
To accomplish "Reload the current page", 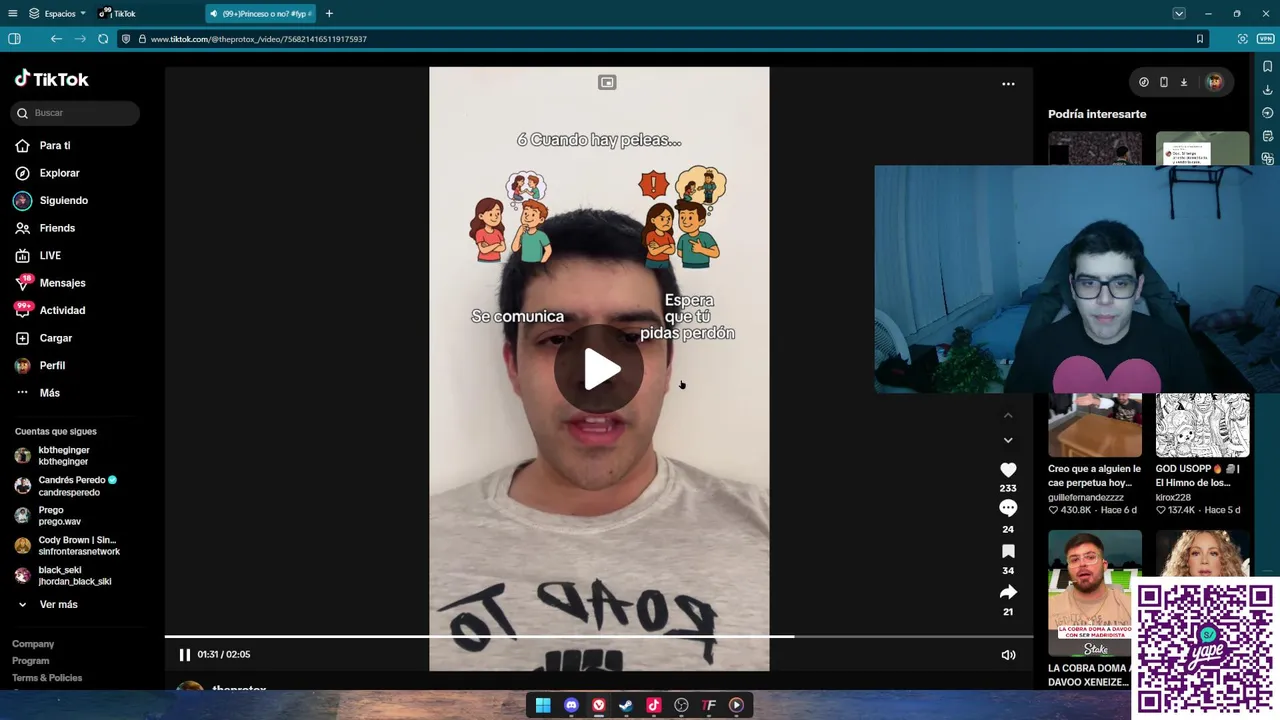I will pos(103,39).
